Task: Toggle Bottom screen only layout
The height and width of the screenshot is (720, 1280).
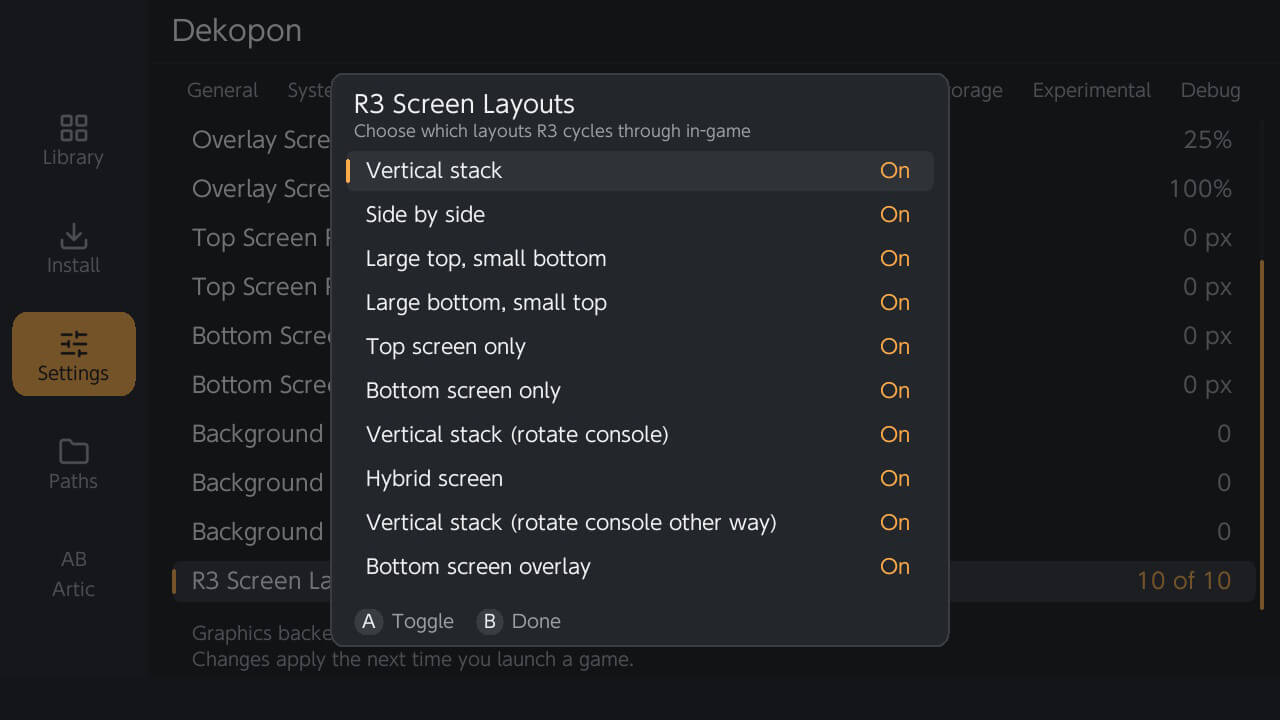Action: tap(640, 391)
